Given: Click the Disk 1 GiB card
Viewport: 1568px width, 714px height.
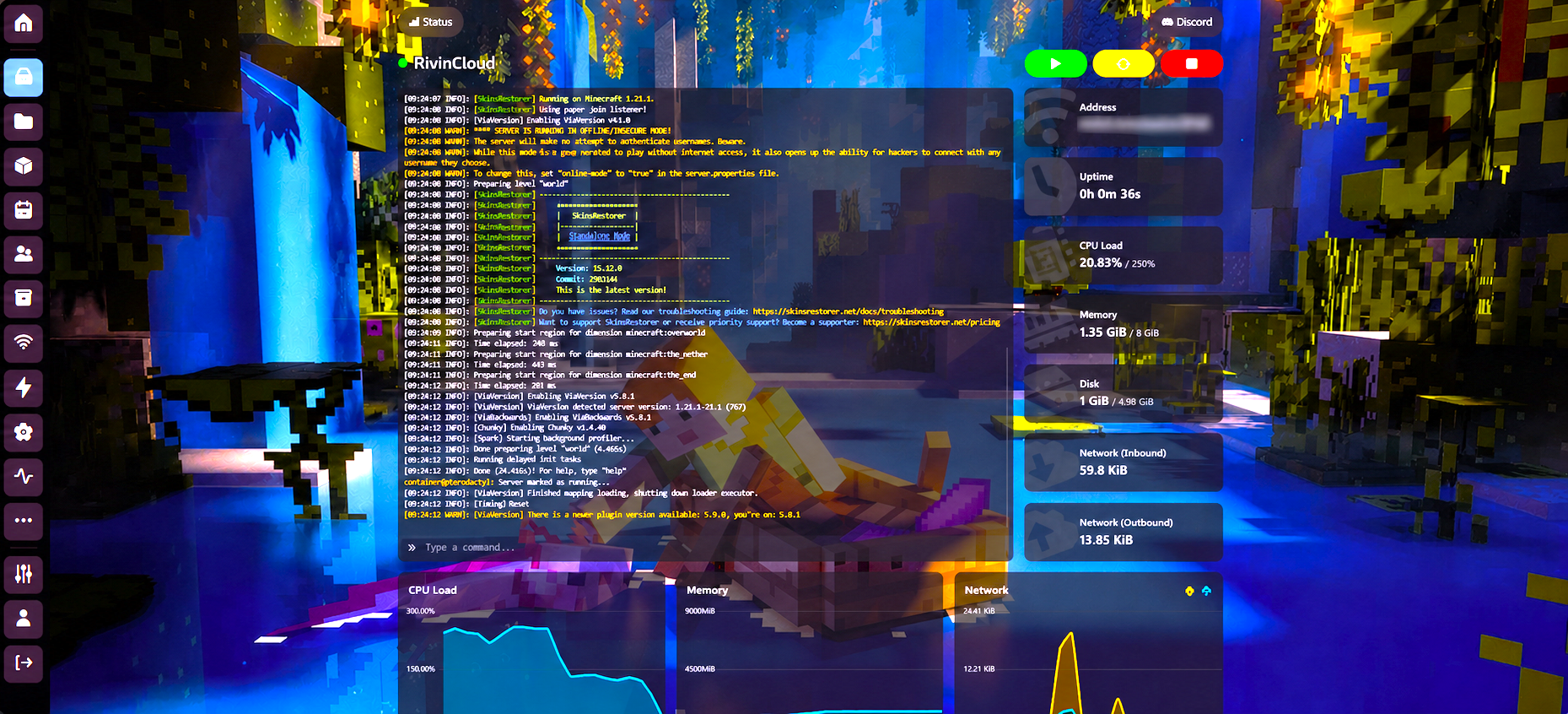Looking at the screenshot, I should click(1123, 393).
